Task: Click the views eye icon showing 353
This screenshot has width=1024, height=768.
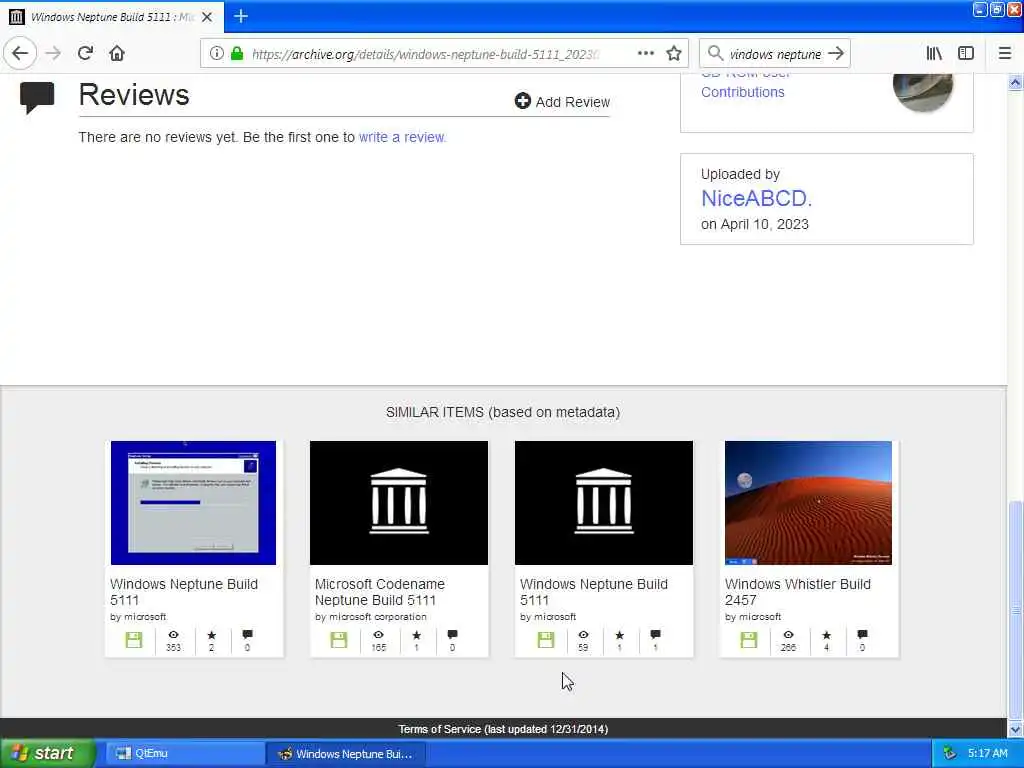Action: click(173, 635)
